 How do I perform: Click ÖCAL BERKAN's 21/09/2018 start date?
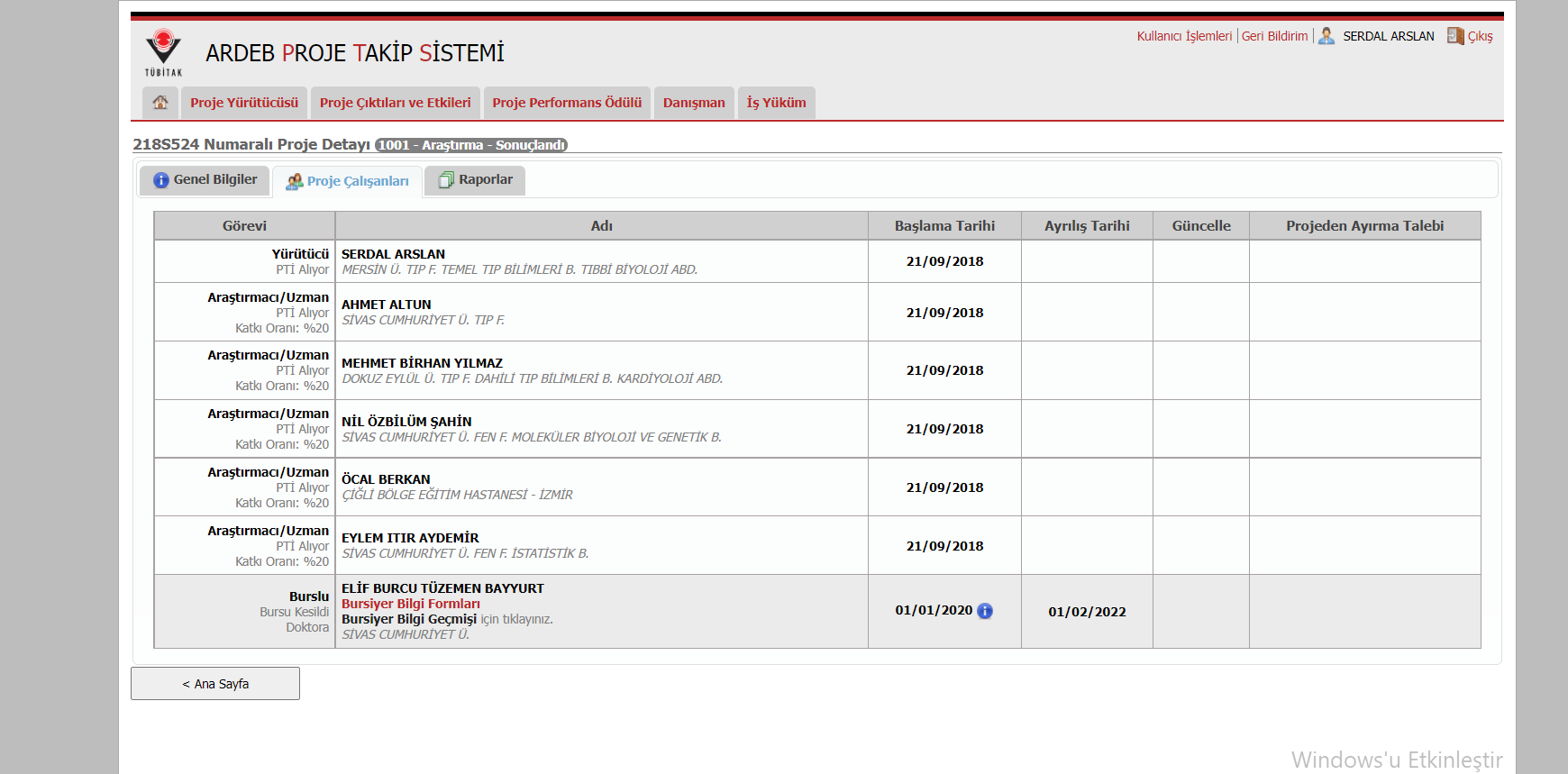click(x=944, y=487)
